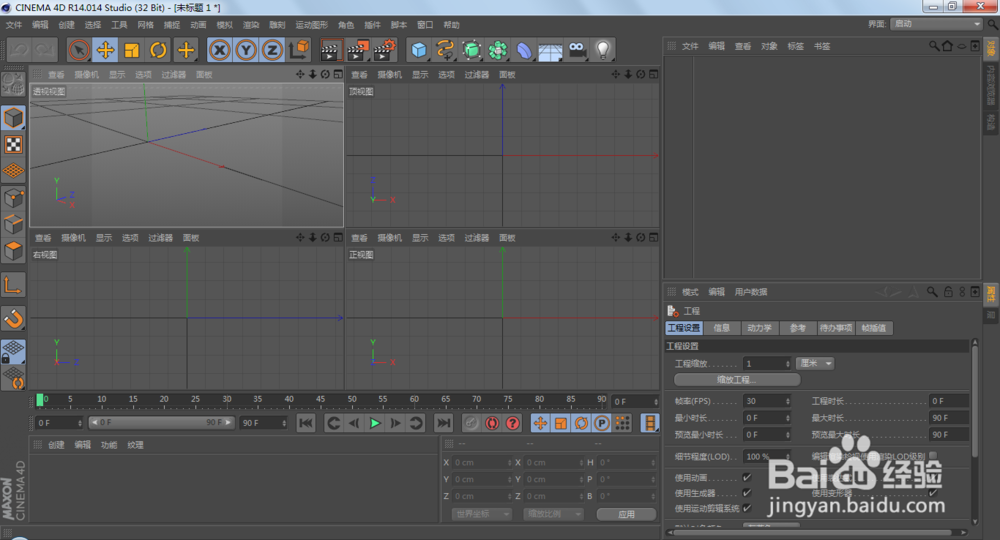Open 摄像机 menu in perspective viewport
Image resolution: width=1000 pixels, height=540 pixels.
(x=86, y=75)
